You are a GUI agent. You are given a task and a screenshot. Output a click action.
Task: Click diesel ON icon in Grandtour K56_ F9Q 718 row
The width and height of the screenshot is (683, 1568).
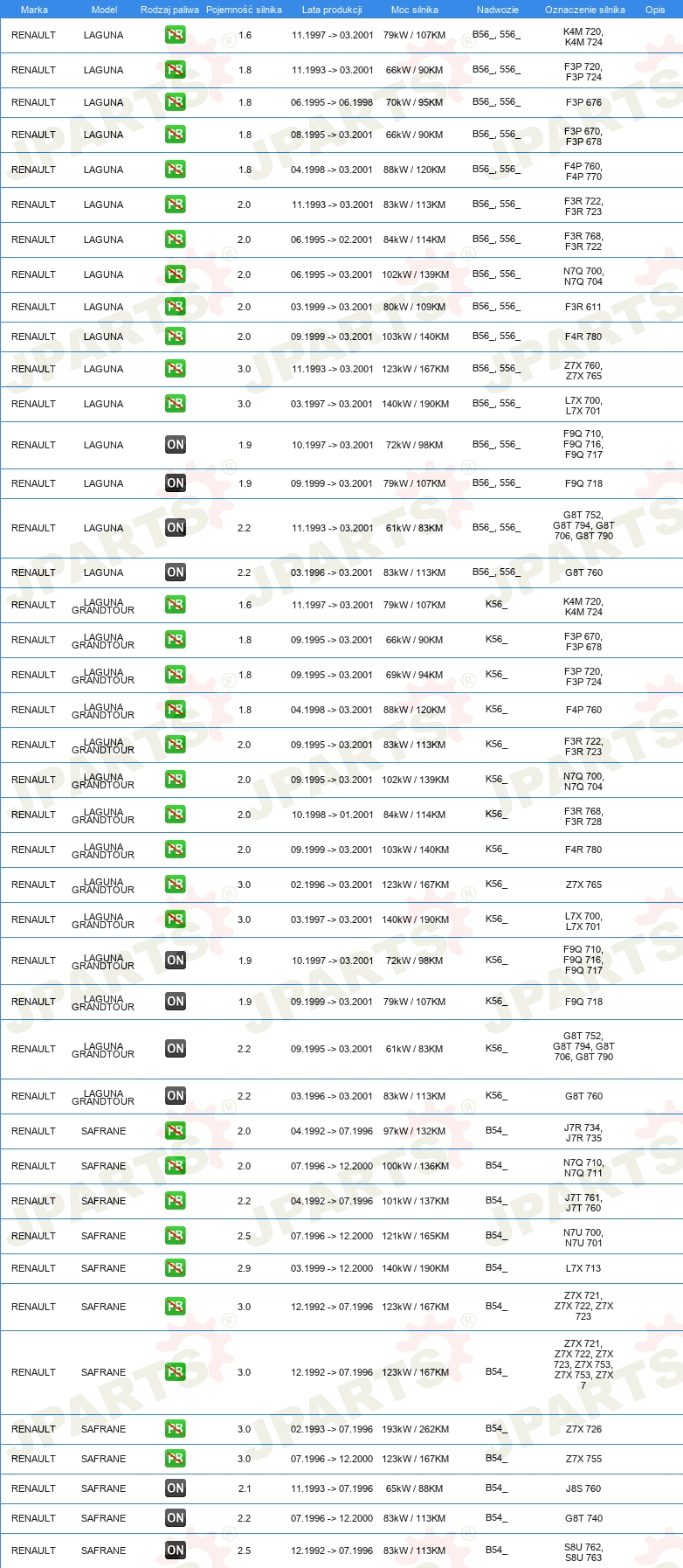pyautogui.click(x=176, y=1002)
